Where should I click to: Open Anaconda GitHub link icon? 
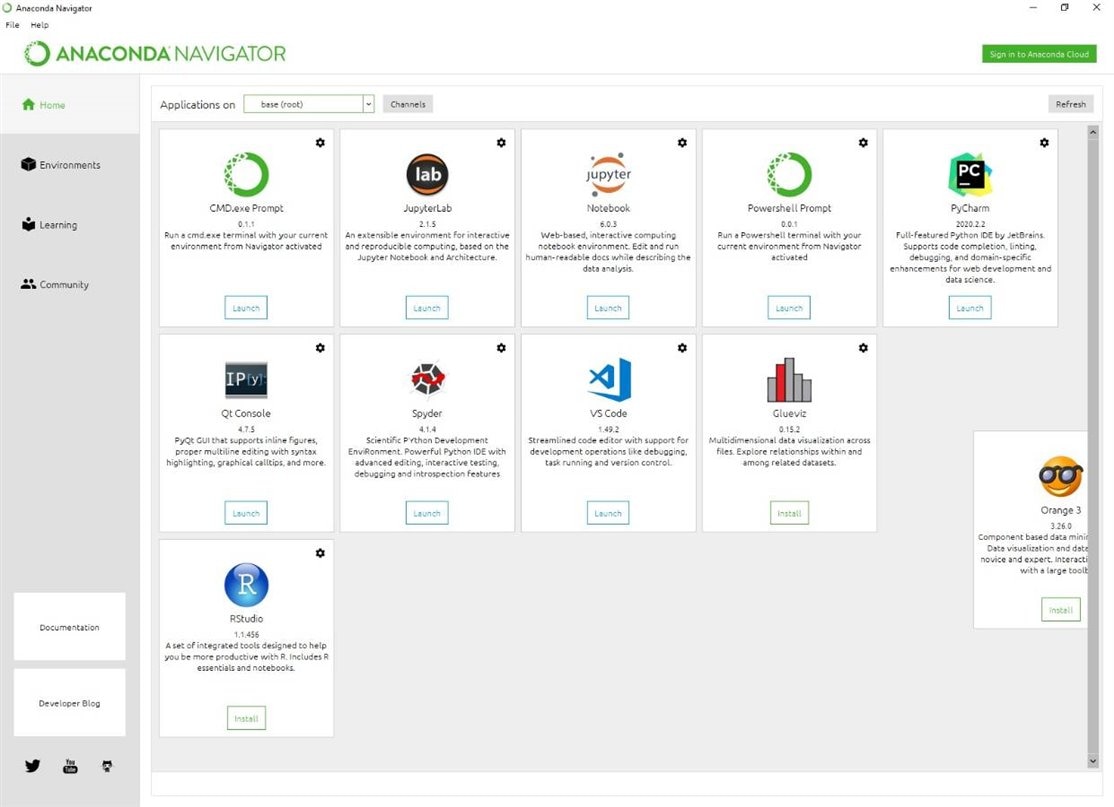[x=107, y=766]
